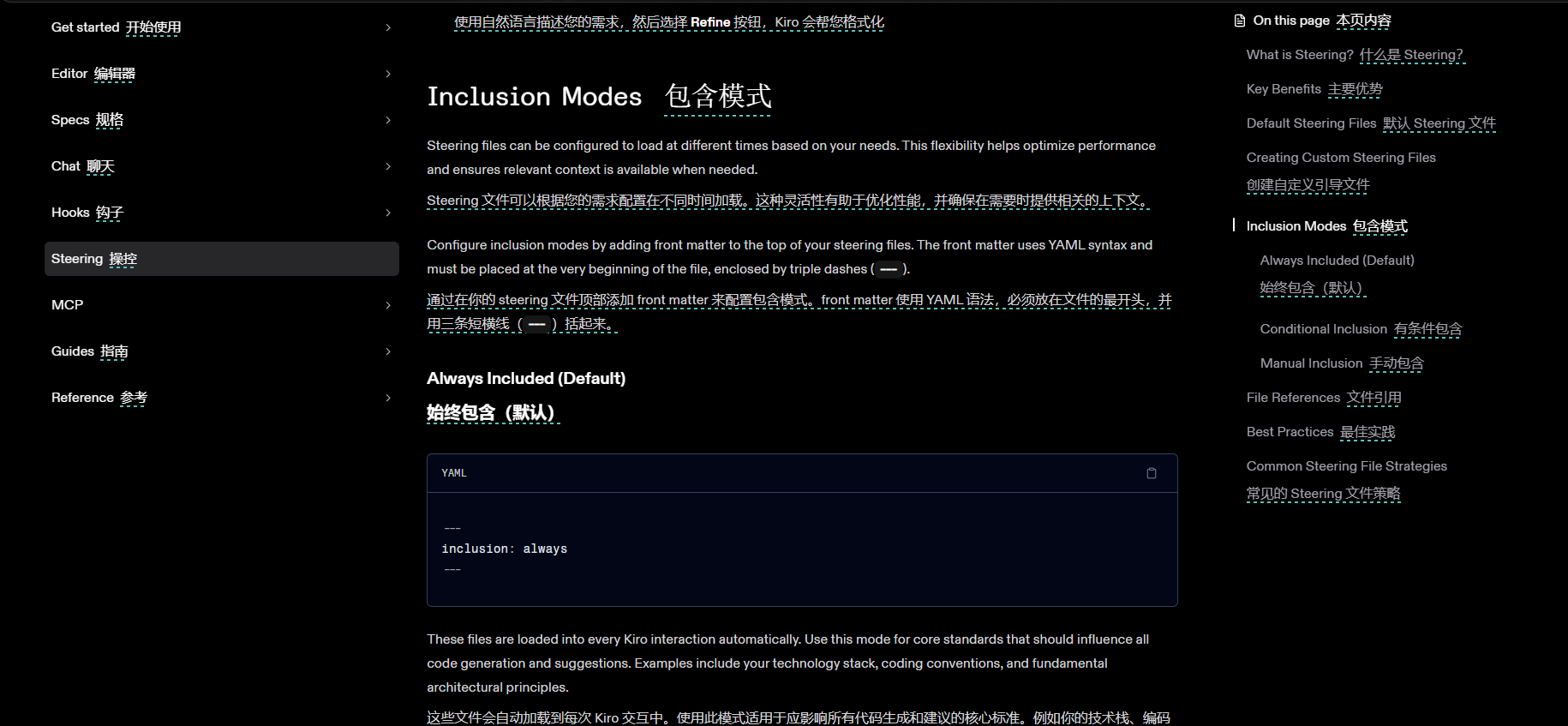
Task: Click the 'inclusion: always' code line
Action: 505,549
